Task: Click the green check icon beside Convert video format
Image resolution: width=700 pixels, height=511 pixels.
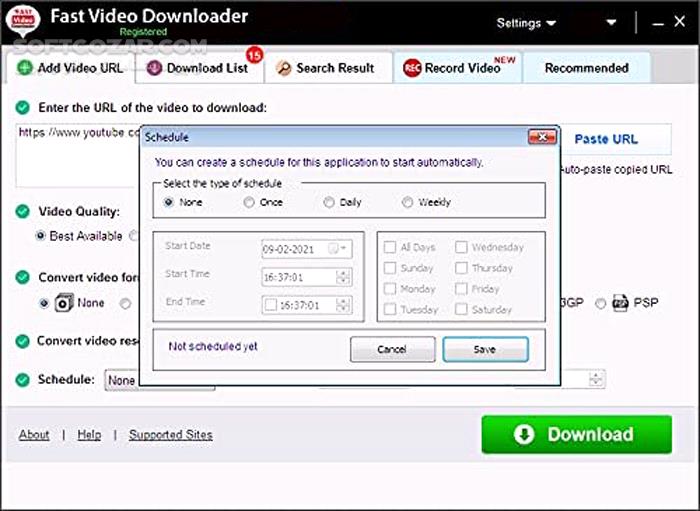Action: click(23, 277)
